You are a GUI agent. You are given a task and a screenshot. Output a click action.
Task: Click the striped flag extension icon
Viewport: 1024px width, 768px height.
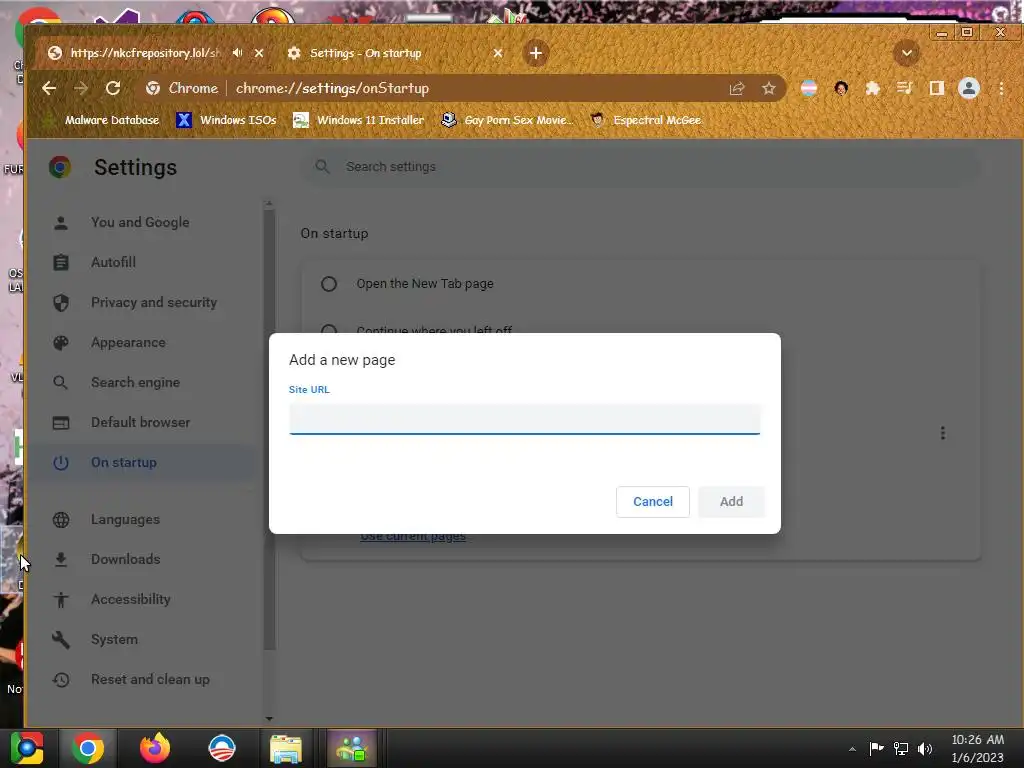click(808, 88)
